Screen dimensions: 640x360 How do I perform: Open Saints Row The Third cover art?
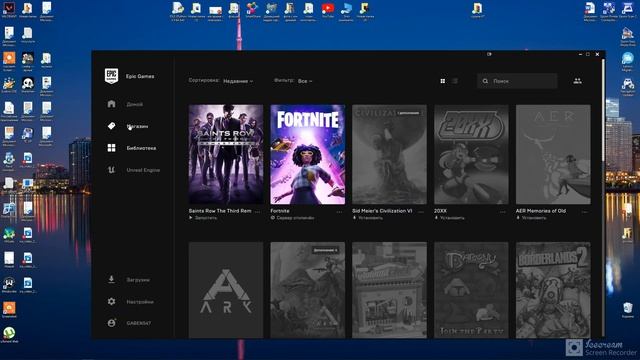click(226, 154)
